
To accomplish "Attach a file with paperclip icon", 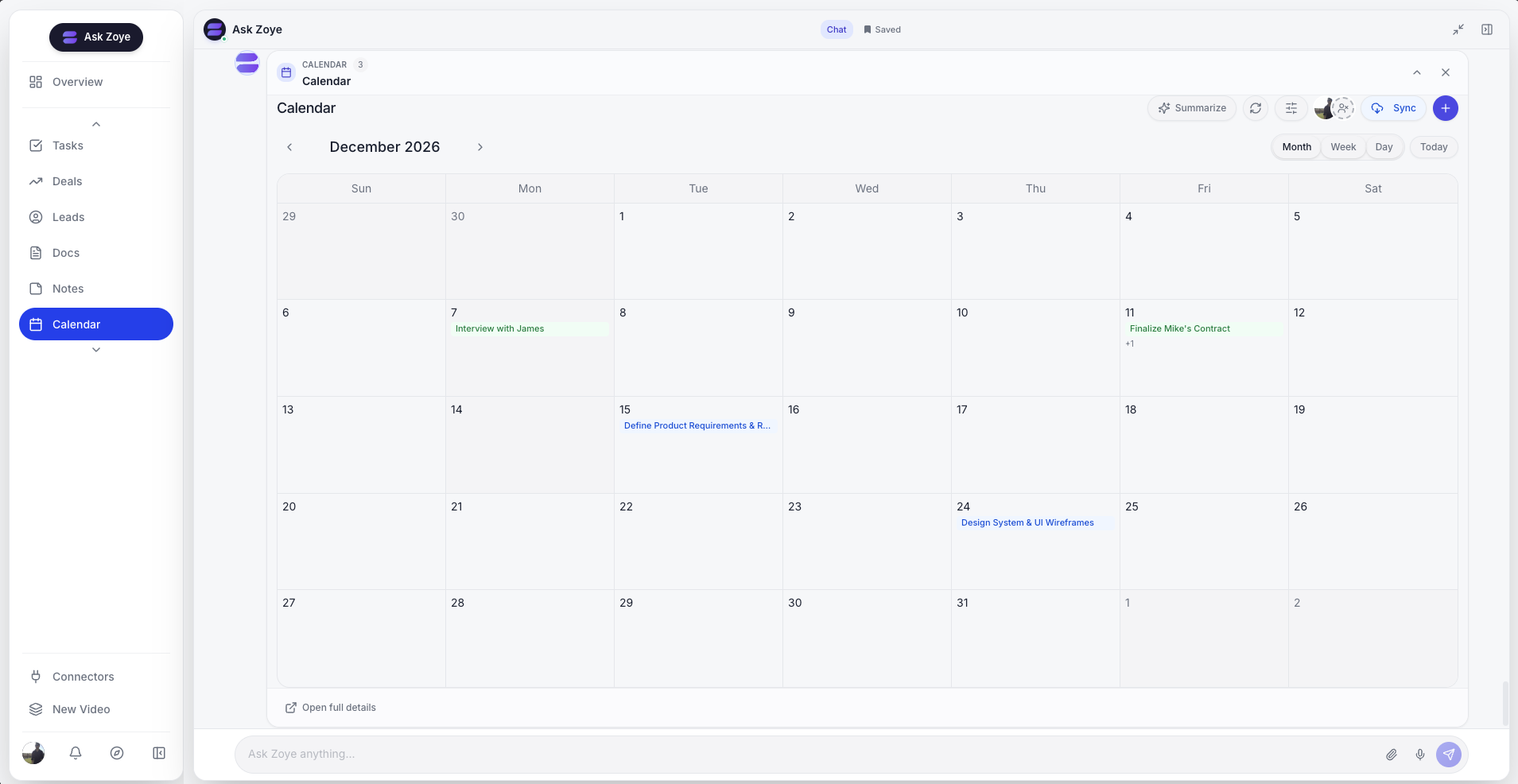I will (x=1392, y=755).
